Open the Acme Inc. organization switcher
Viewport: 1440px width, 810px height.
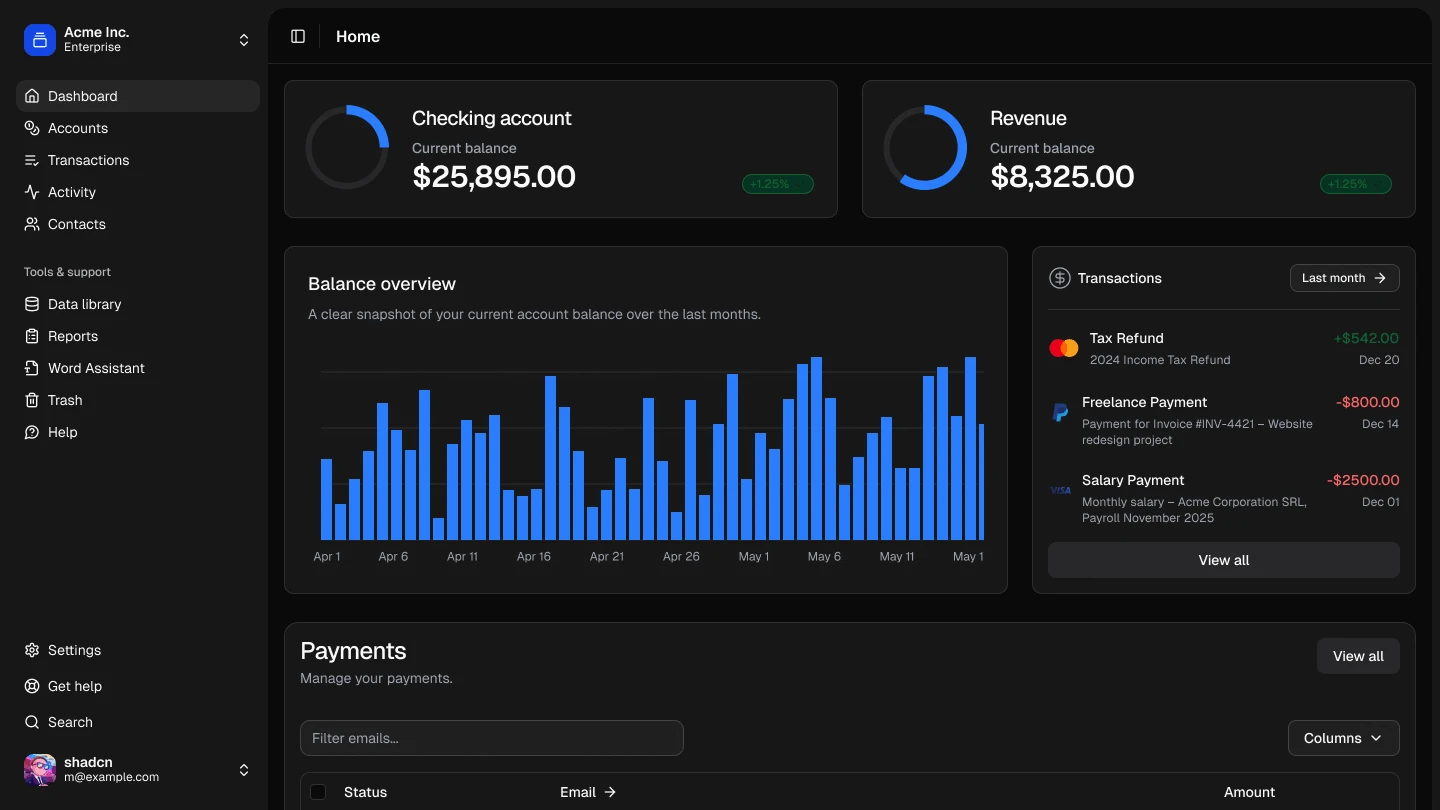(130, 39)
